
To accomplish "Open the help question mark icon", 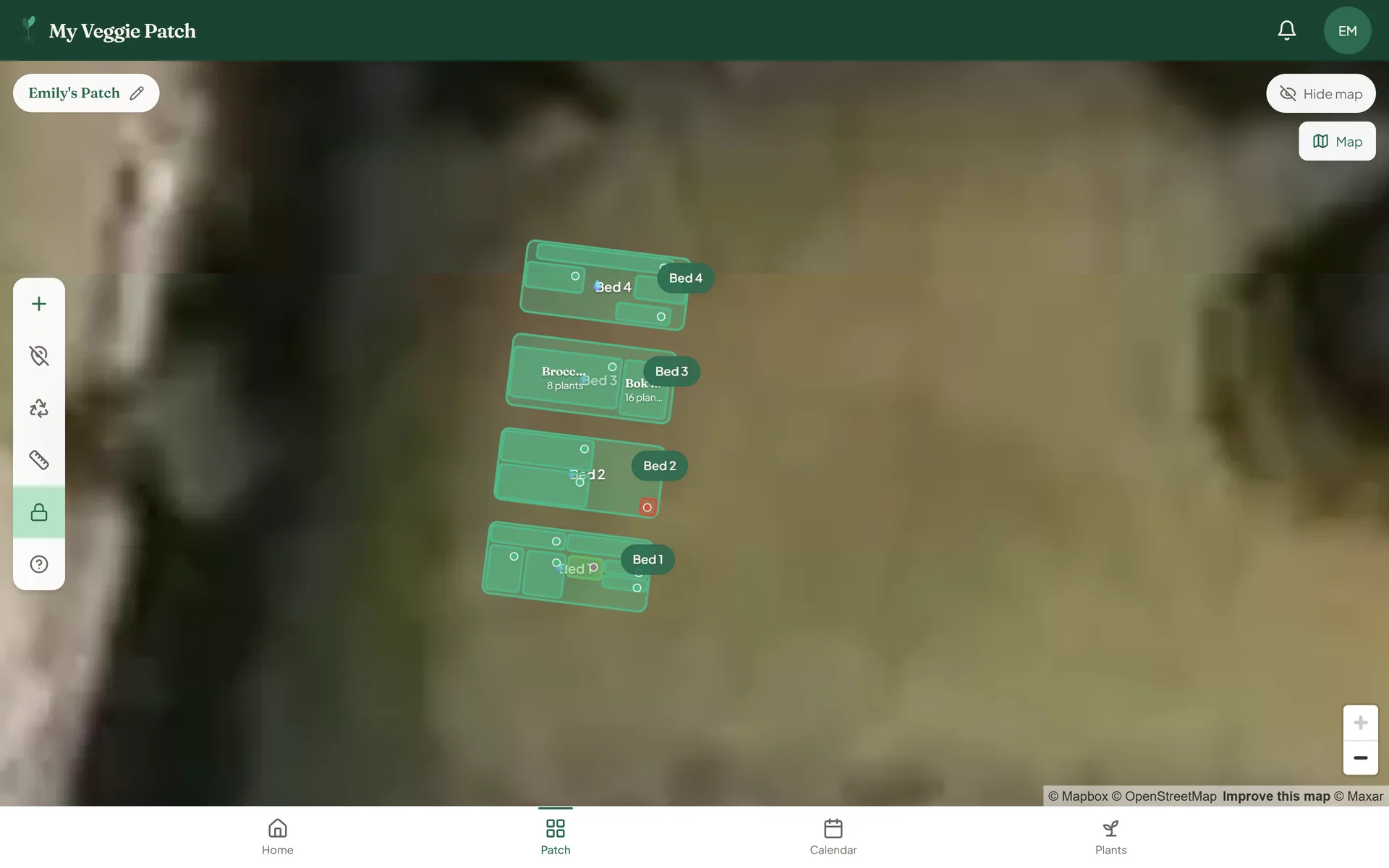I will click(39, 564).
